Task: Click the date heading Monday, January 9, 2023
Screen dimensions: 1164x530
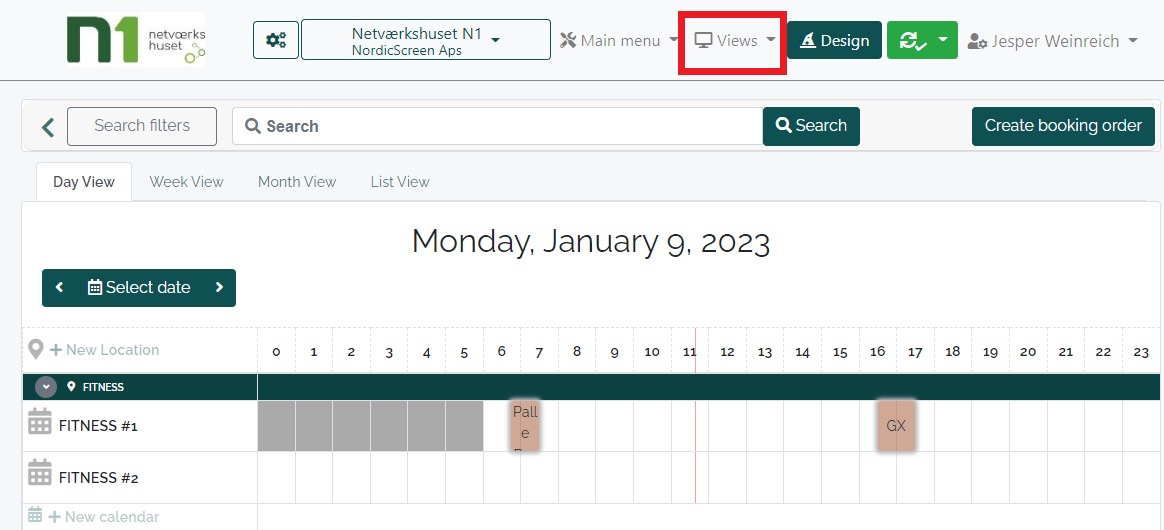Action: pos(591,241)
